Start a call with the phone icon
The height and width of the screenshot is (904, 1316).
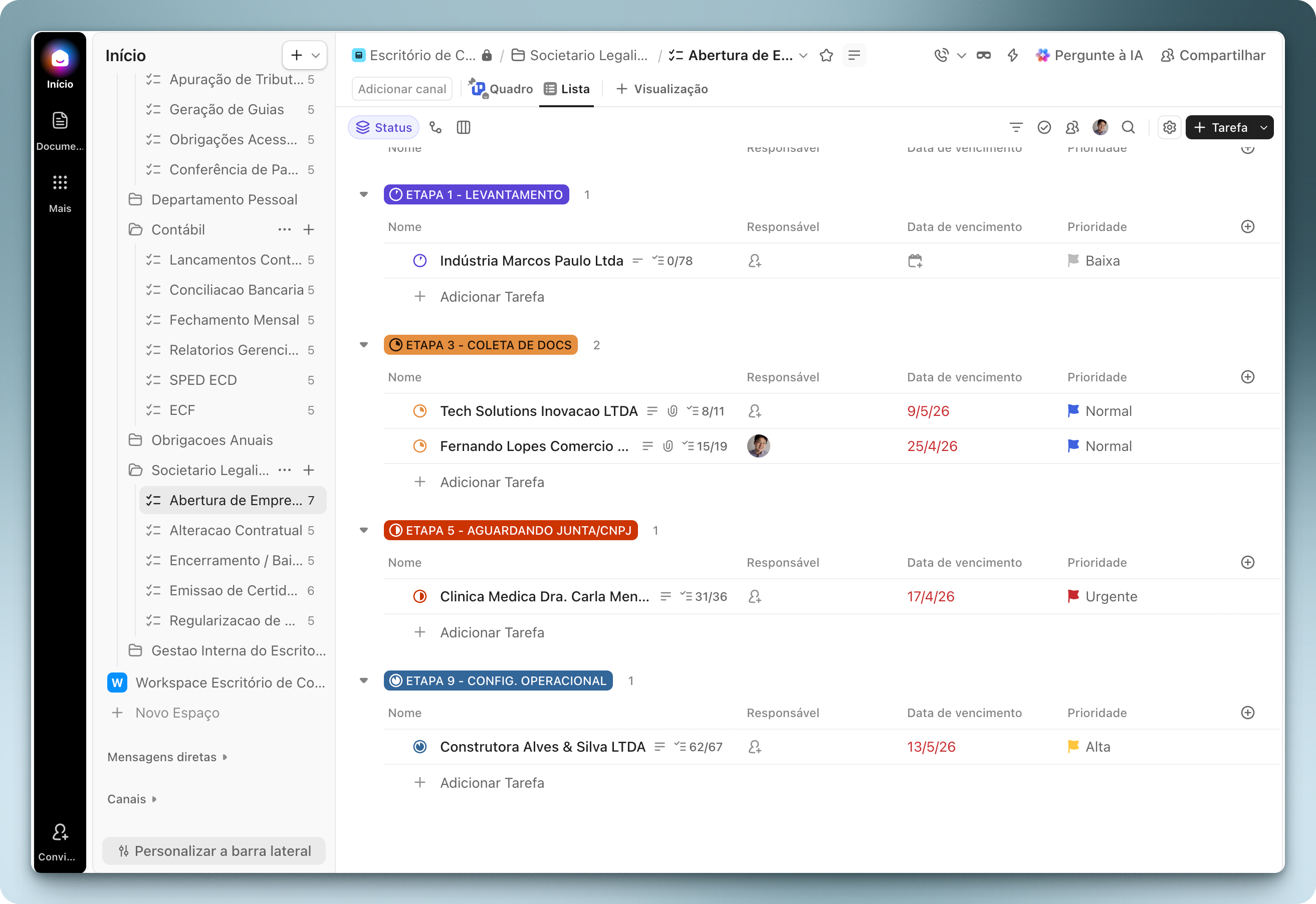(941, 56)
